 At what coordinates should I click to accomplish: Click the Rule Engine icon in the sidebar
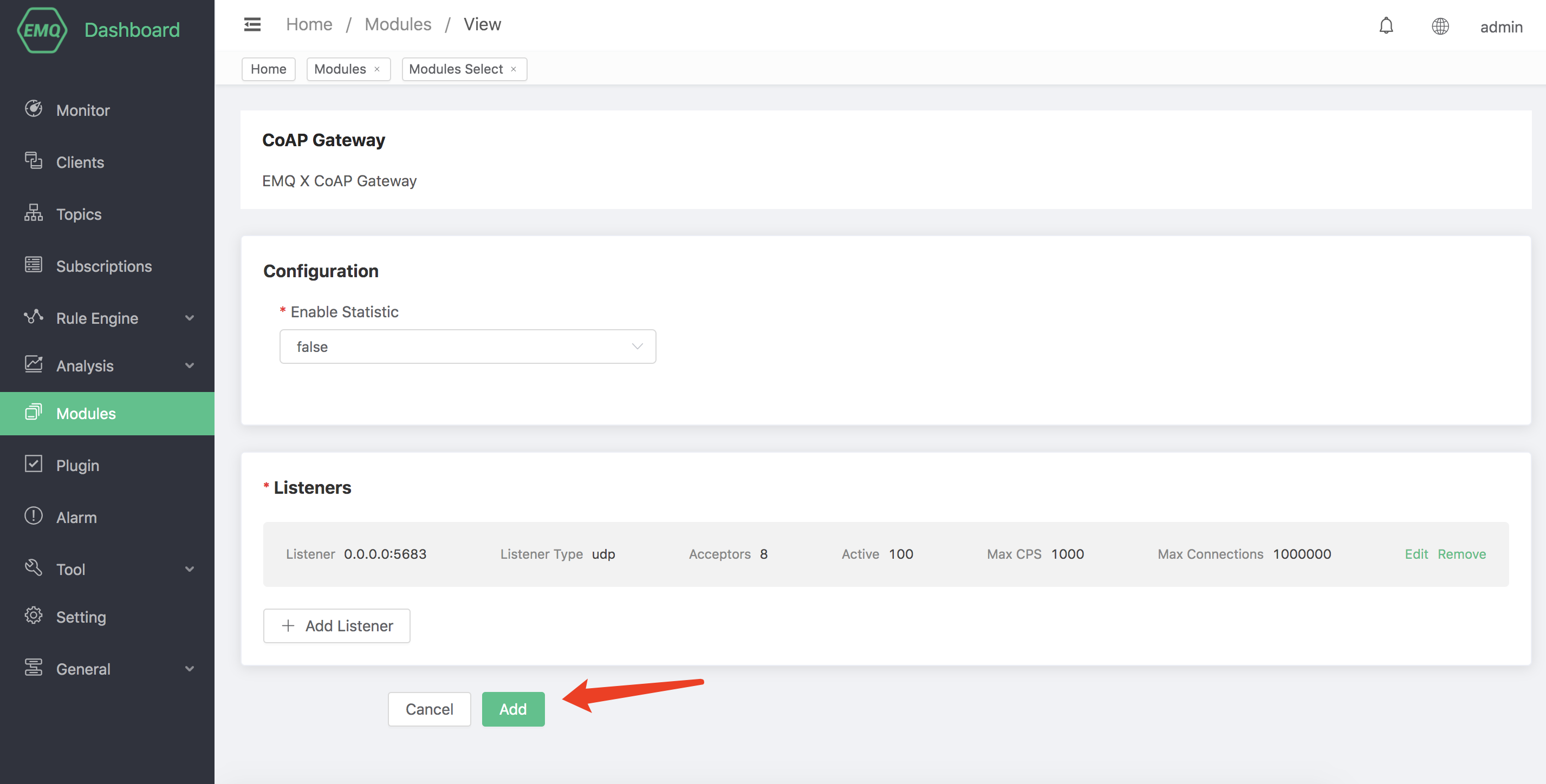pyautogui.click(x=34, y=317)
